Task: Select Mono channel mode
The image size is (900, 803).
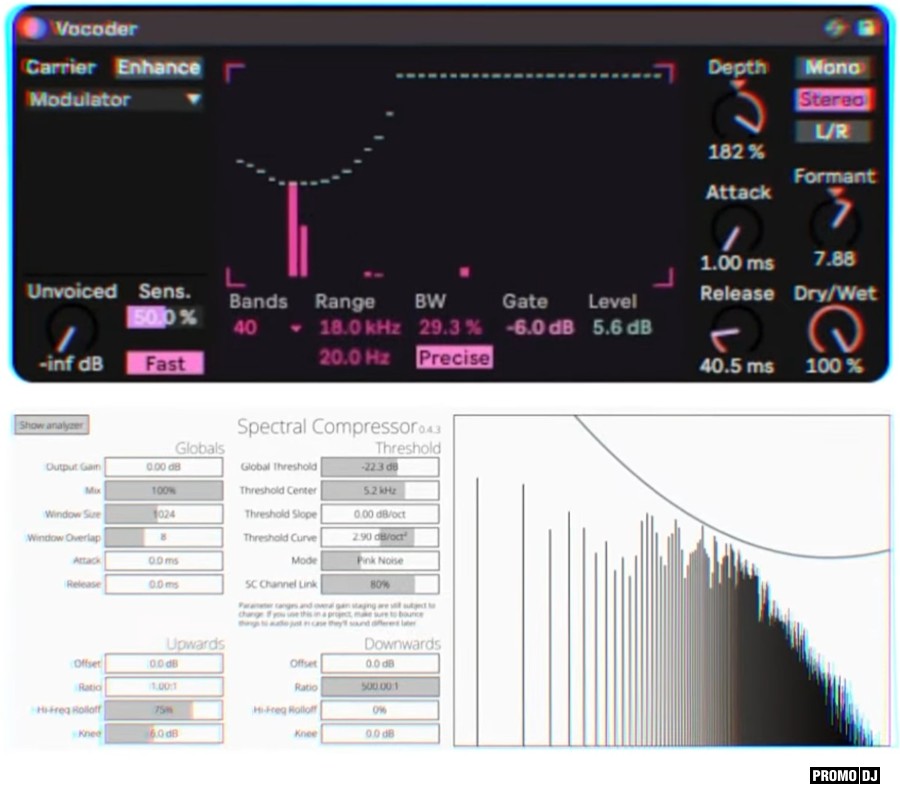Action: tap(832, 67)
